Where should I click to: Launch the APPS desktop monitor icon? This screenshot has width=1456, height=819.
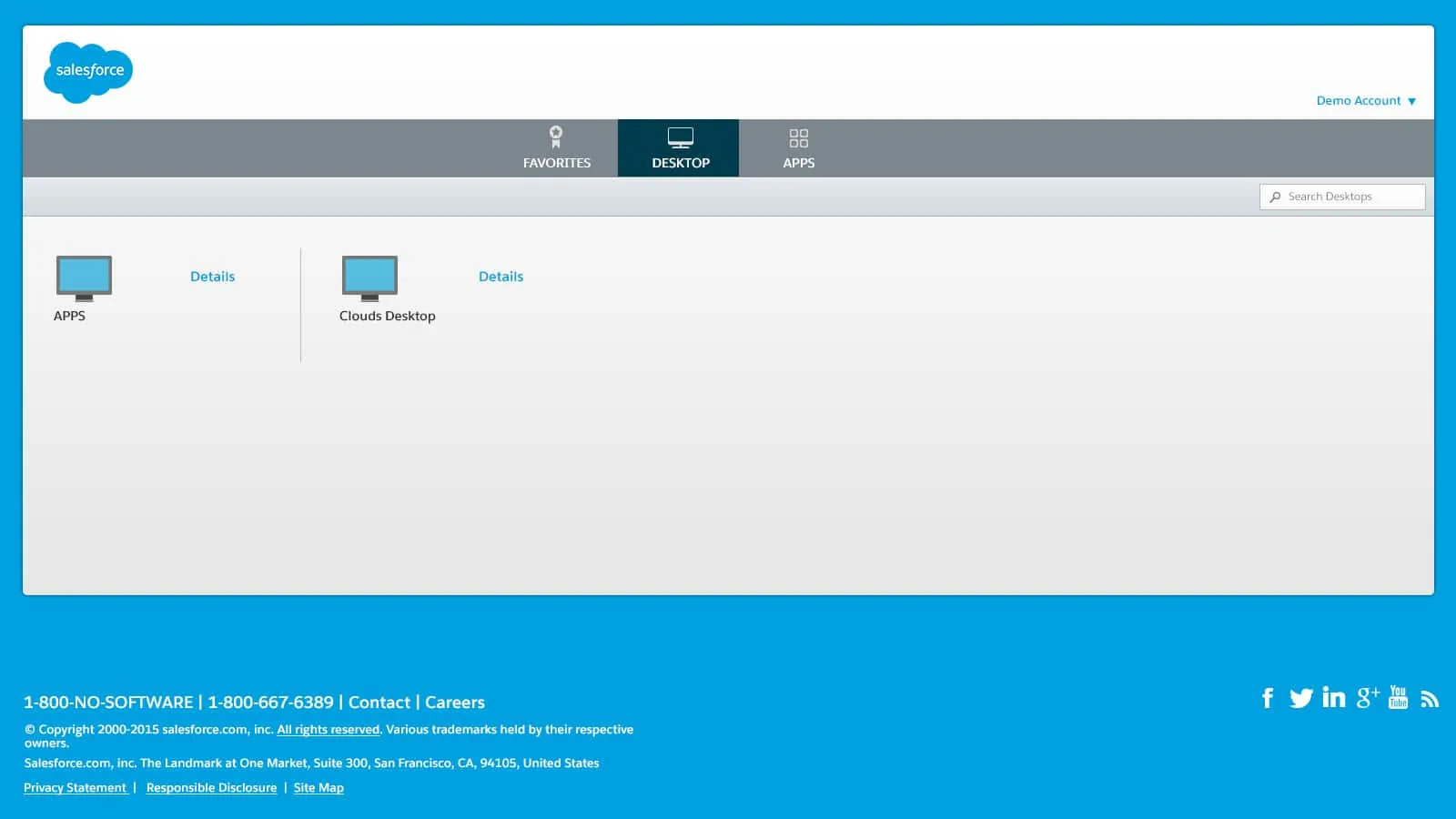[84, 278]
